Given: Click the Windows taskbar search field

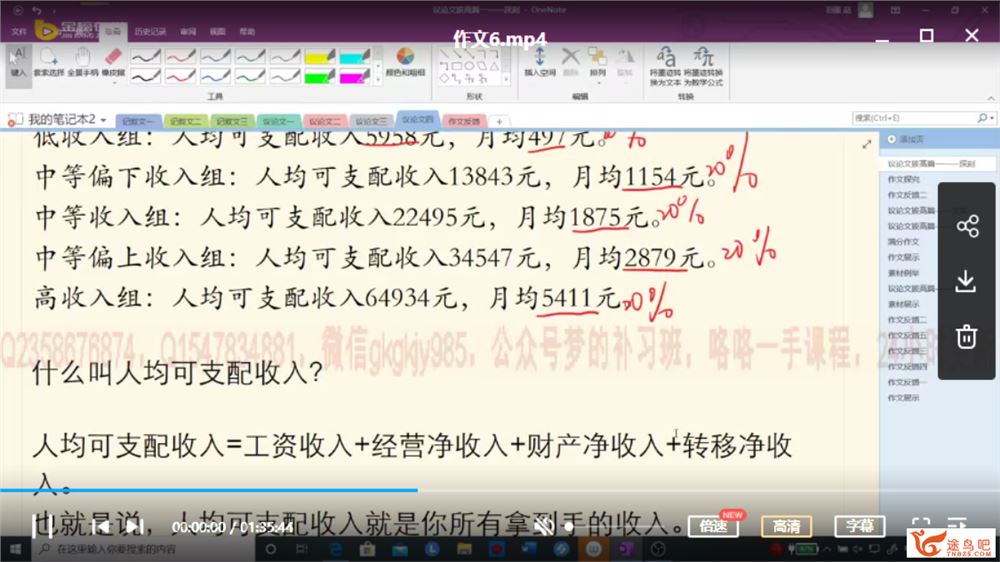Looking at the screenshot, I should (x=143, y=549).
